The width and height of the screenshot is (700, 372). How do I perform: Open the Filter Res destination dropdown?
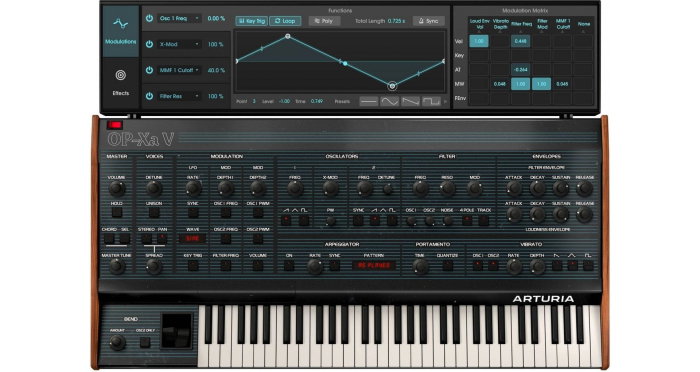click(179, 96)
